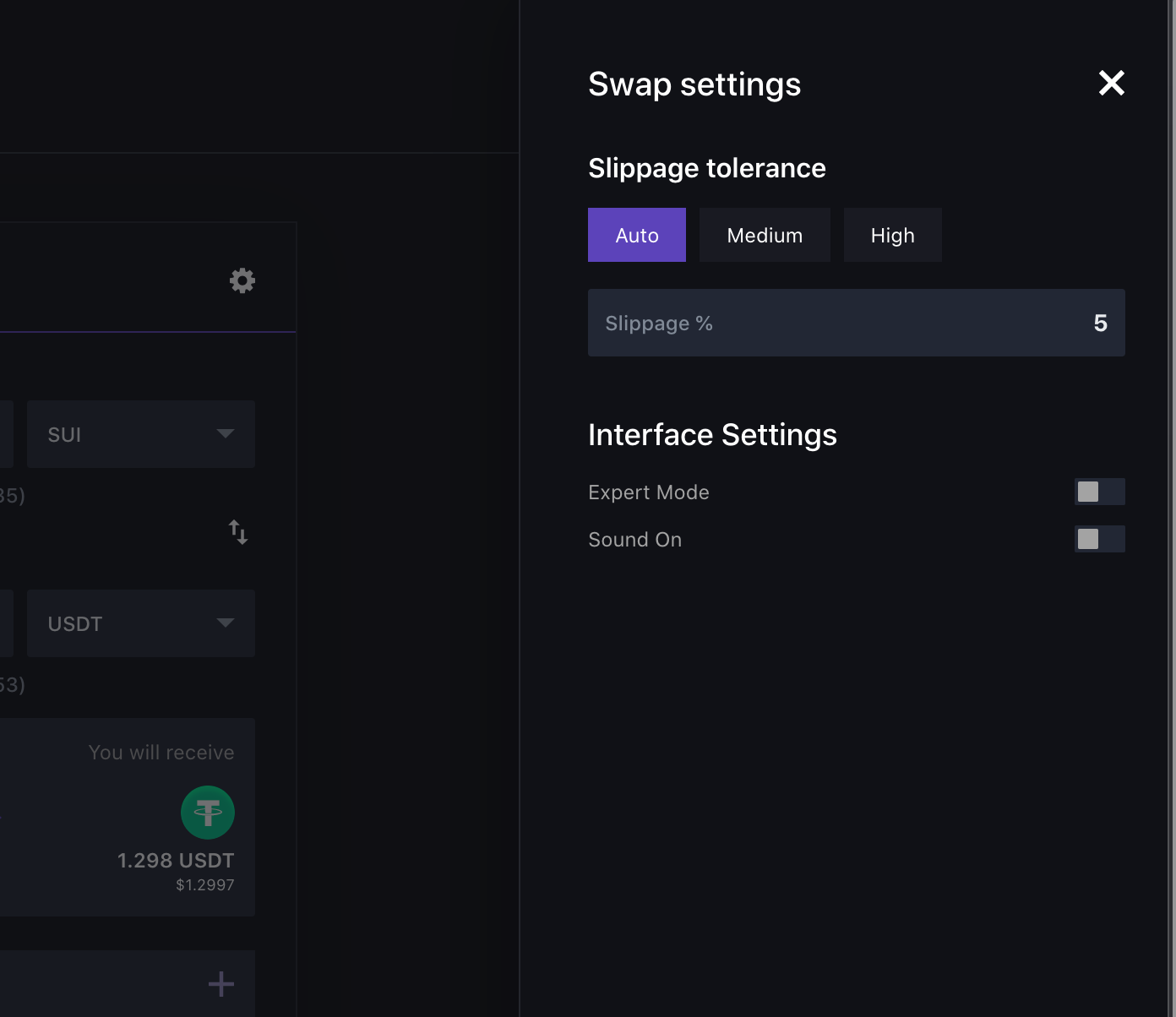The height and width of the screenshot is (1017, 1176).
Task: Open settings with the gear icon
Action: tap(242, 280)
